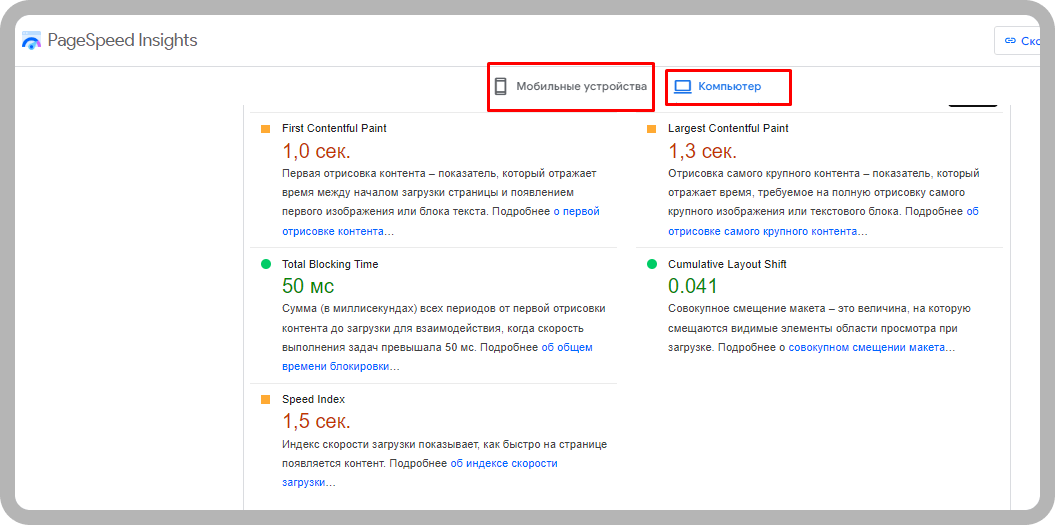1055x525 pixels.
Task: Click the Total Blocking Time label
Action: tap(330, 265)
